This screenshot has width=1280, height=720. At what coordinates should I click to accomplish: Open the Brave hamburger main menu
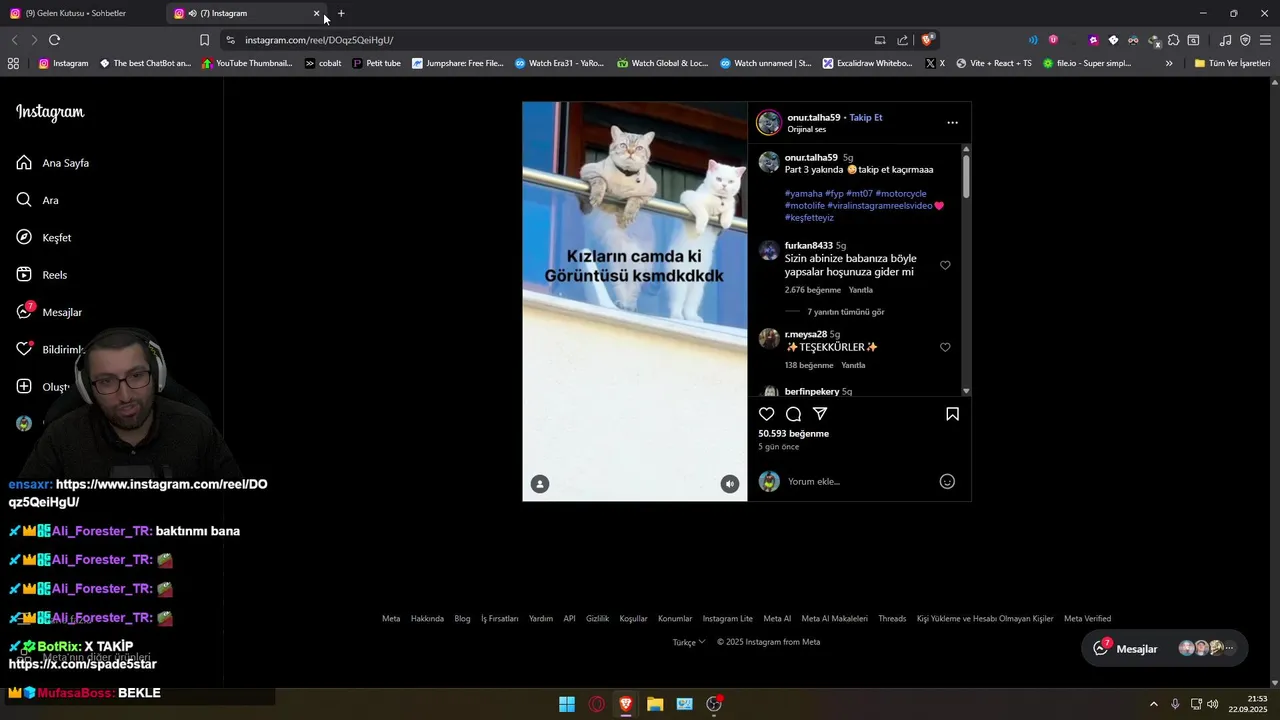tap(1265, 40)
